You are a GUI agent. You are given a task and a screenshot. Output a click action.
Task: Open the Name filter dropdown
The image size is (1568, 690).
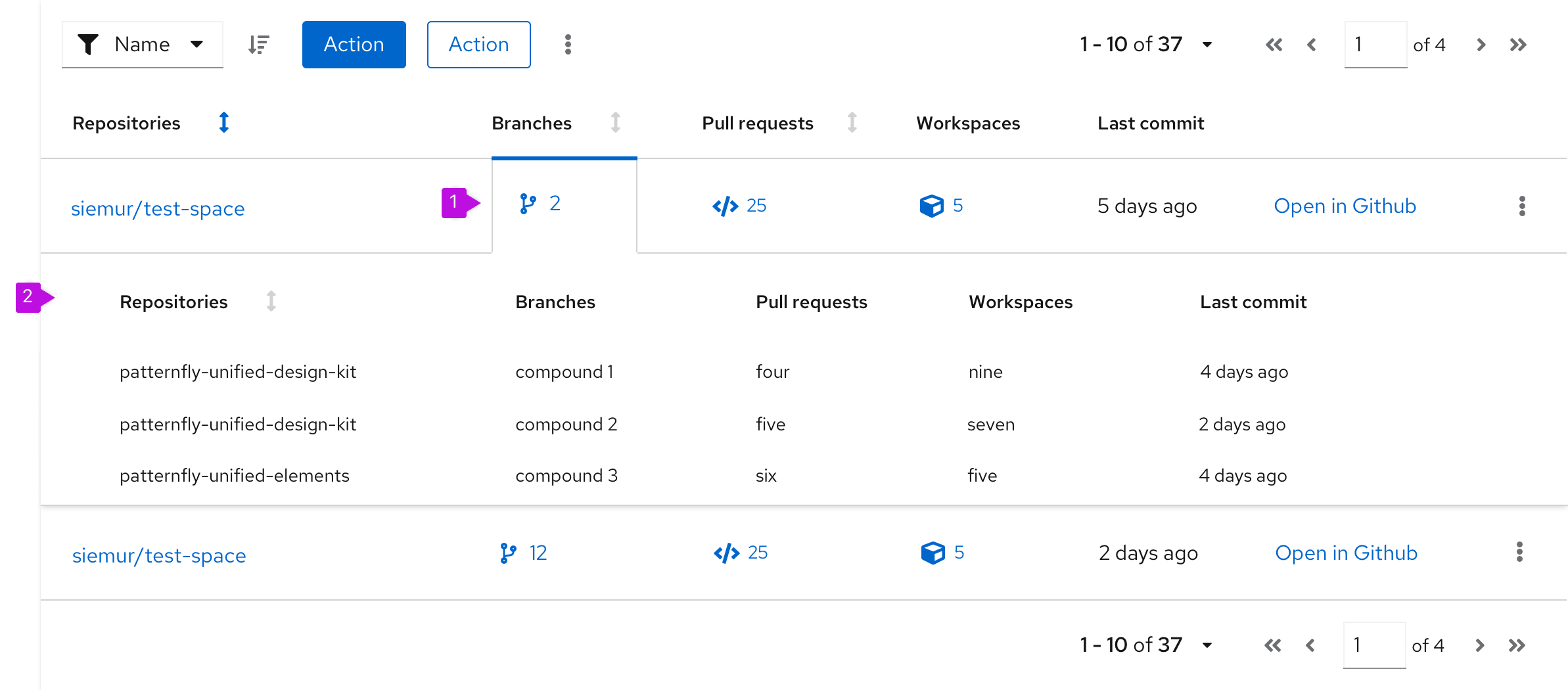pyautogui.click(x=143, y=45)
